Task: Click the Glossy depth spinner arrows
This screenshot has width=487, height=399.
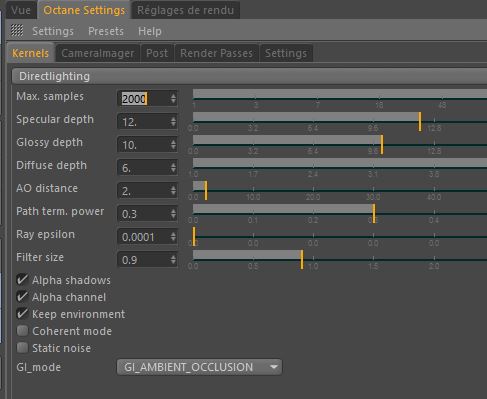Action: coord(173,145)
